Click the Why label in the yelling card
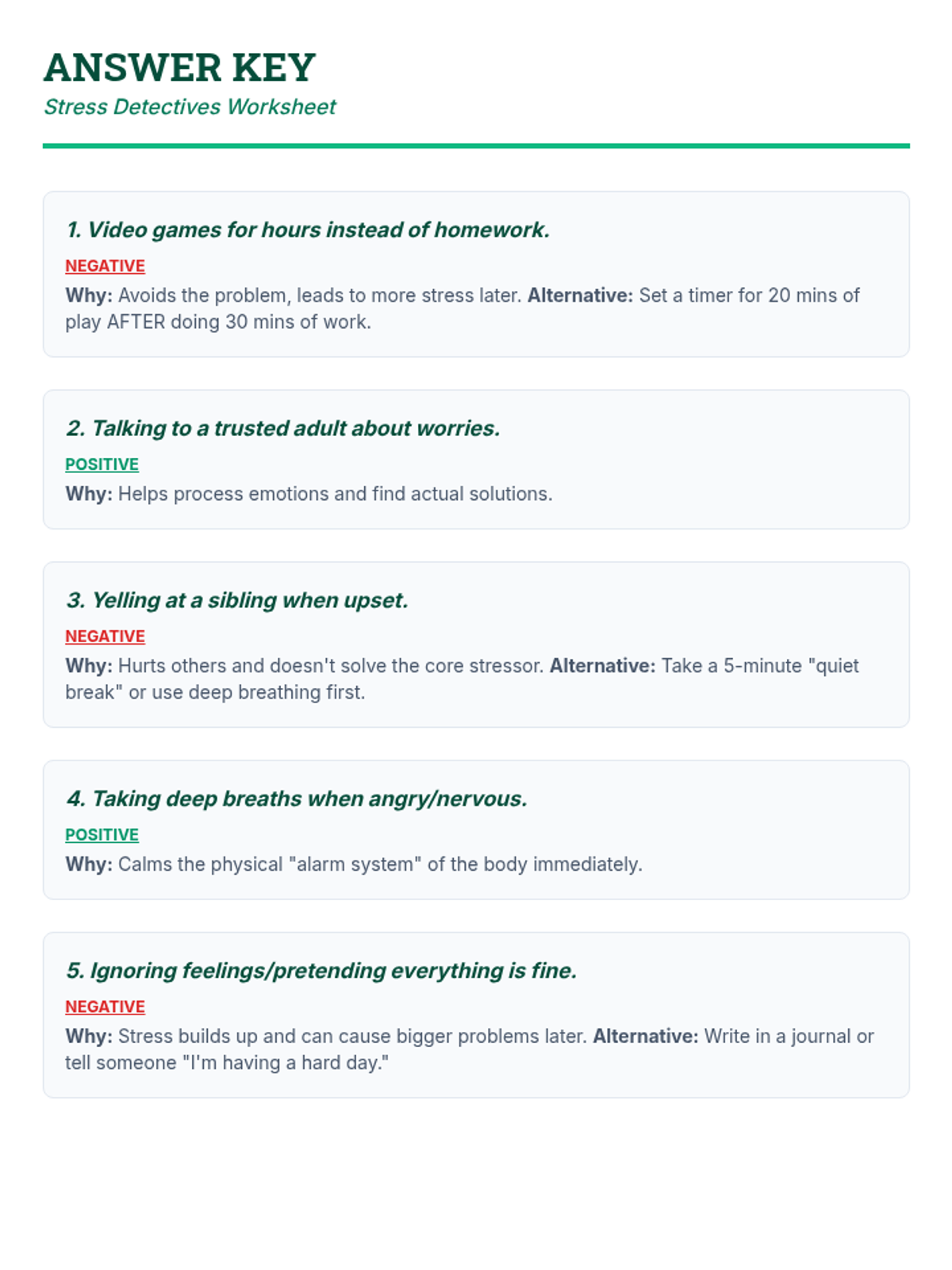Screen dimensions: 952x1270 pos(89,666)
